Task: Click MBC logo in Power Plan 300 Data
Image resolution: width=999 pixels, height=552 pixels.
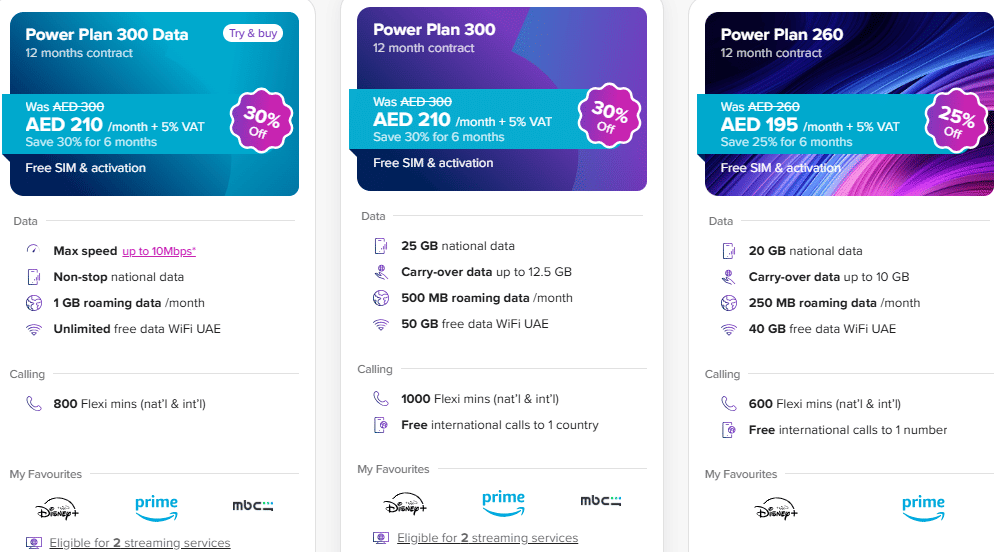Action: tap(252, 507)
